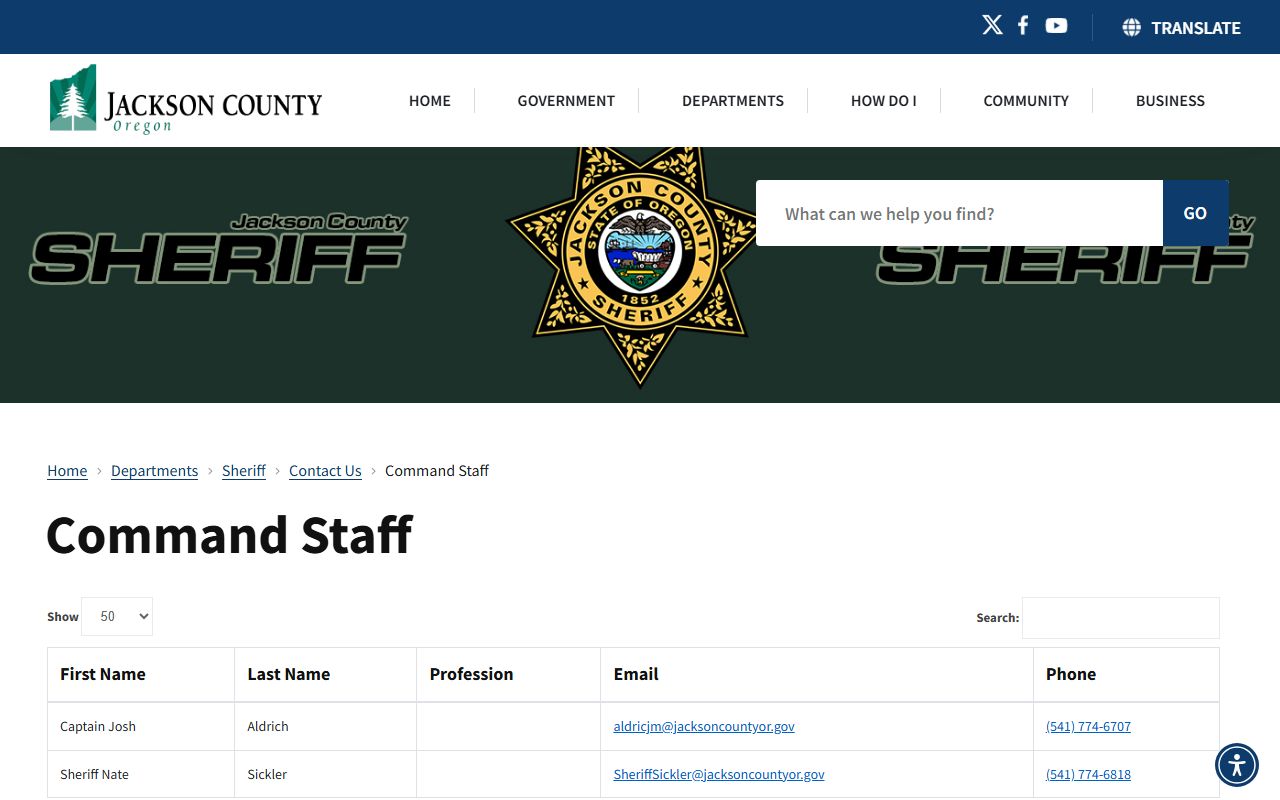Open the HOW DO I menu

[x=883, y=100]
